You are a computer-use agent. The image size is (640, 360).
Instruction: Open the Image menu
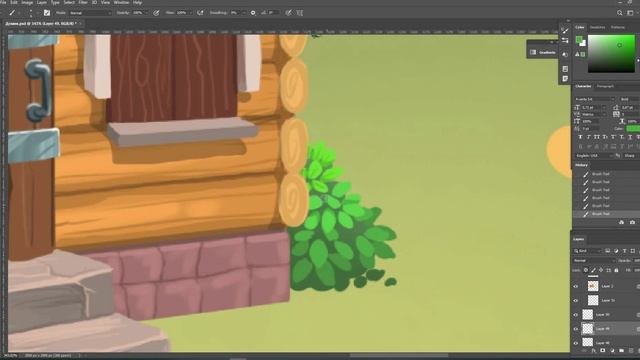coord(27,2)
